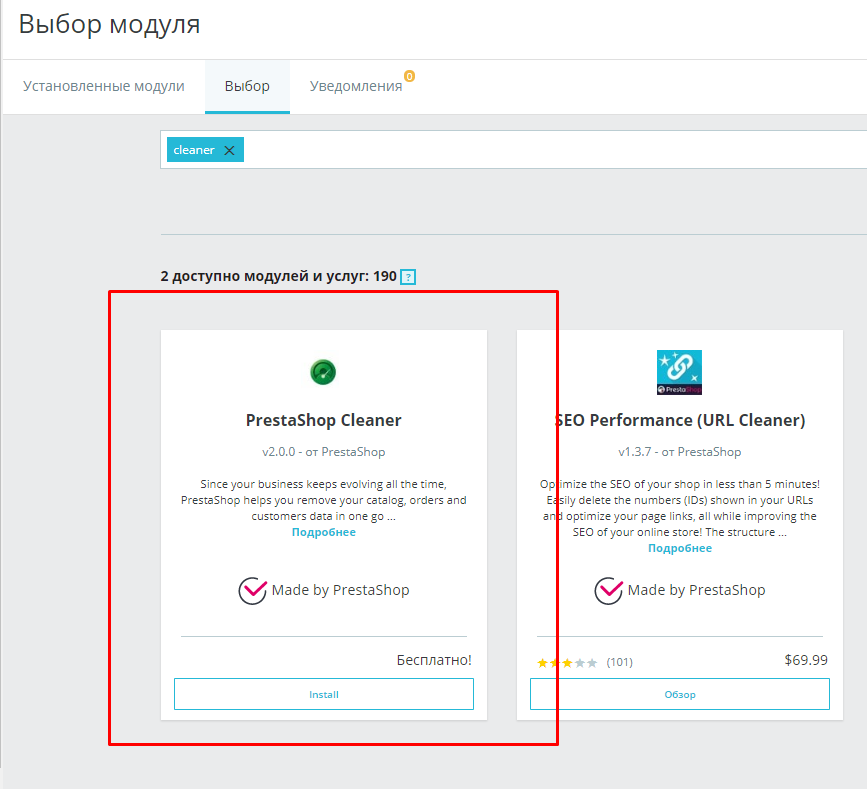Click the v2.0.0 - от PrestaShop version text
Screen dimensions: 867x789
click(x=323, y=452)
